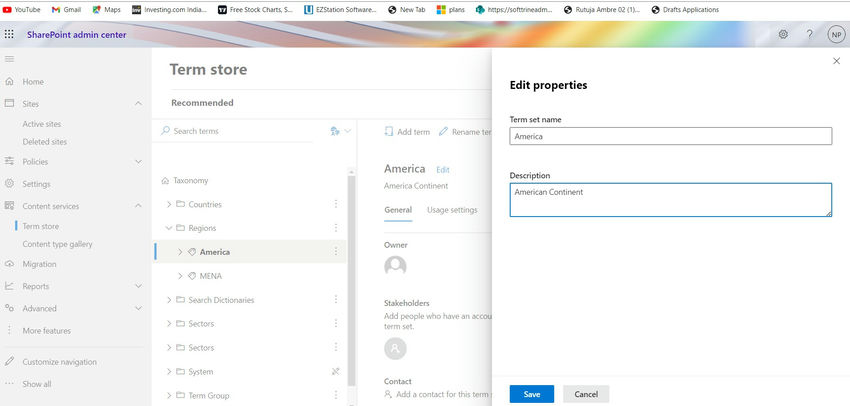This screenshot has height=406, width=850.
Task: Click the Customize navigation pencil icon
Action: point(9,362)
